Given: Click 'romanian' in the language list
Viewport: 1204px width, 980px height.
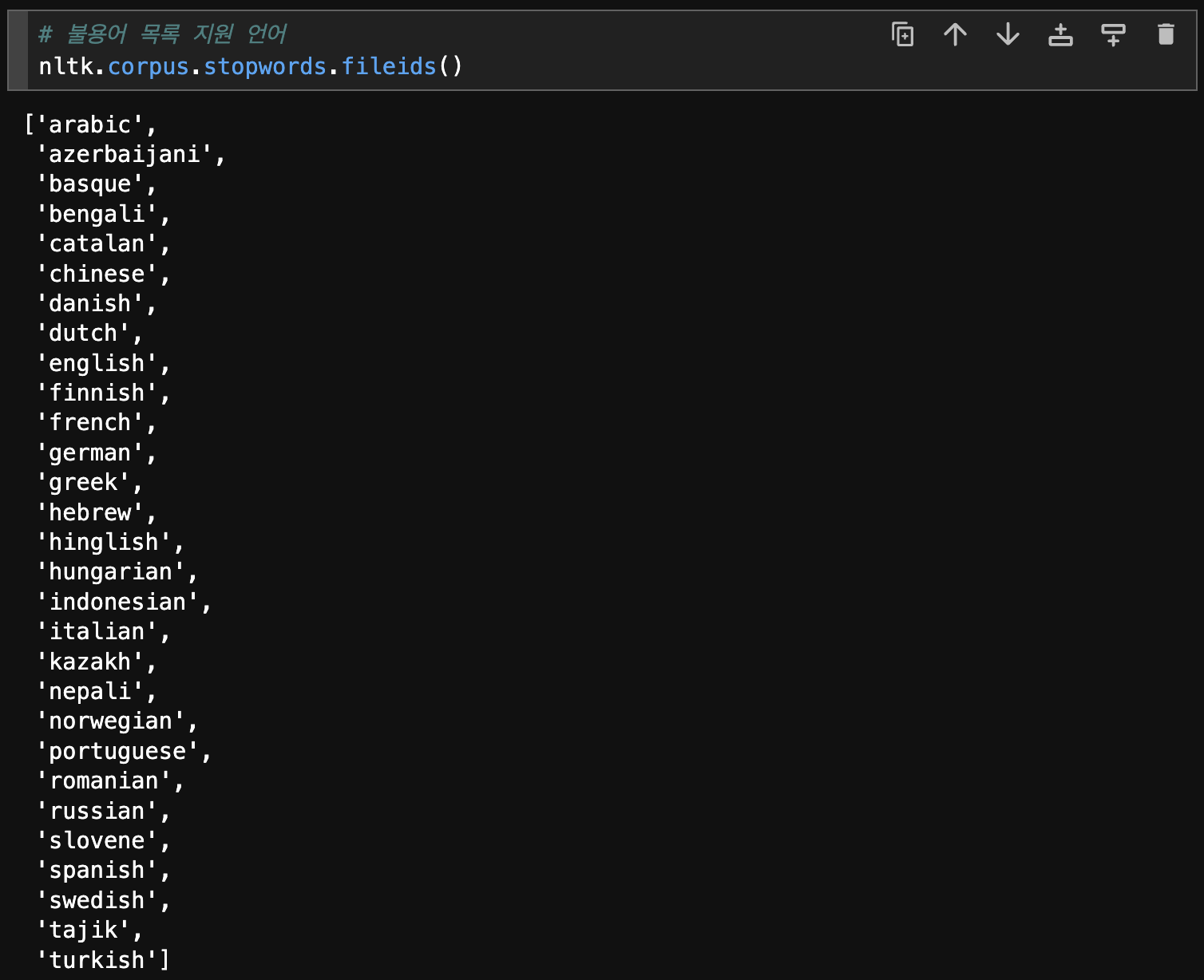Looking at the screenshot, I should pyautogui.click(x=104, y=780).
